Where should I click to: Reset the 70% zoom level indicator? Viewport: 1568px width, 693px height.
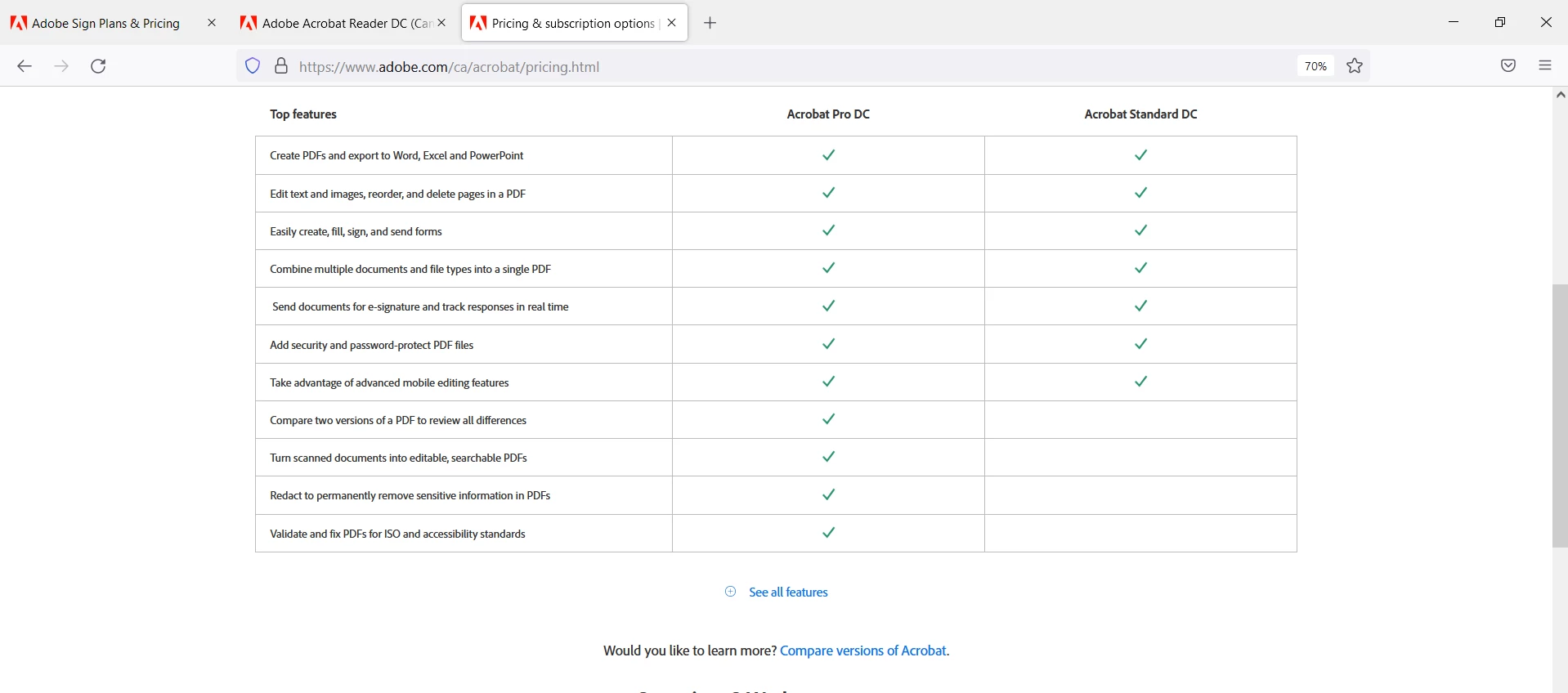pyautogui.click(x=1315, y=66)
